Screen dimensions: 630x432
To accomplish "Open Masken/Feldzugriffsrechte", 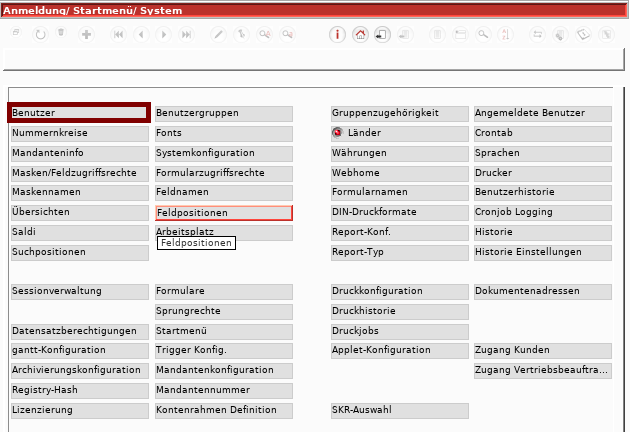I will (80, 174).
